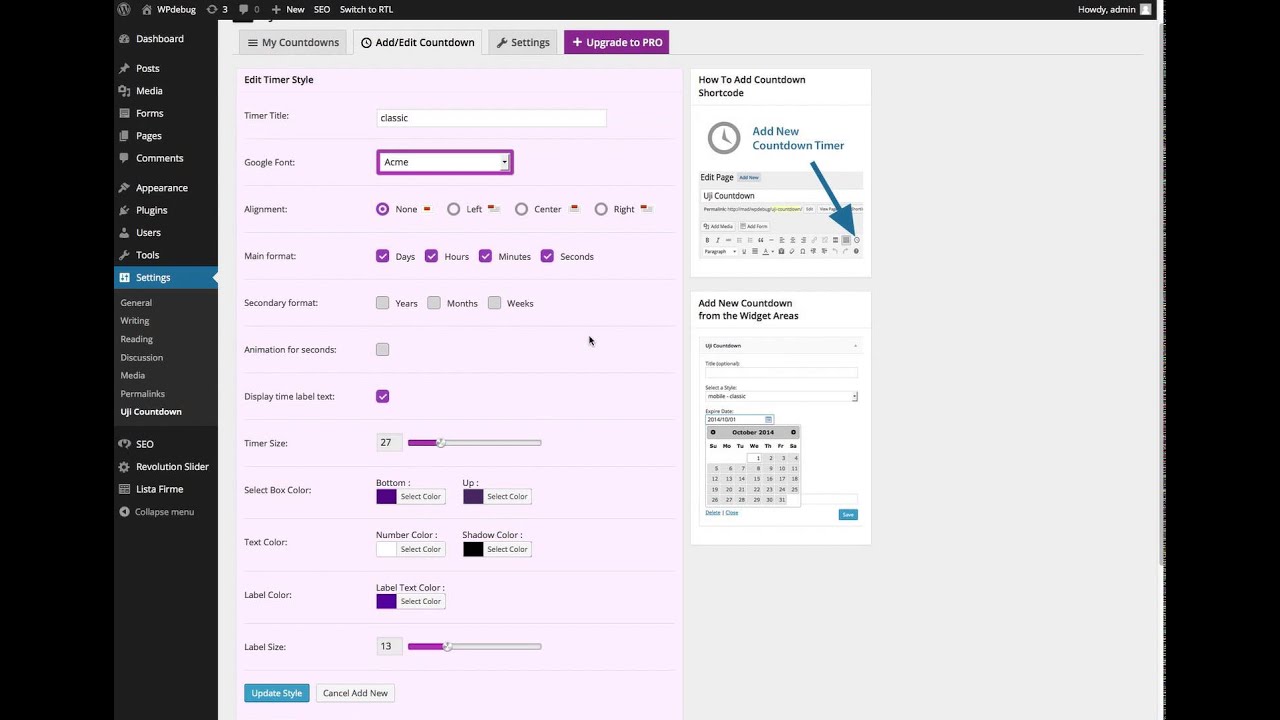
Task: Enable the Months secondary format
Action: (434, 303)
